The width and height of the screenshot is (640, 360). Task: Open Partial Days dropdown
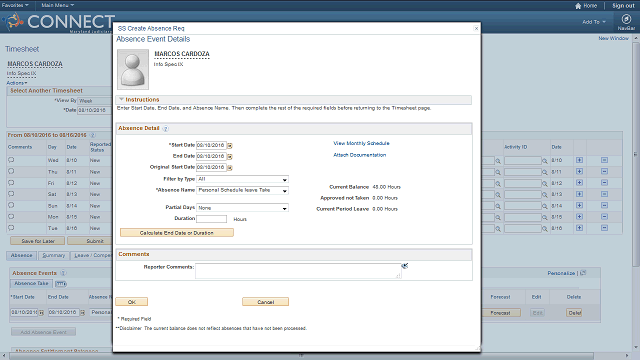click(x=242, y=208)
